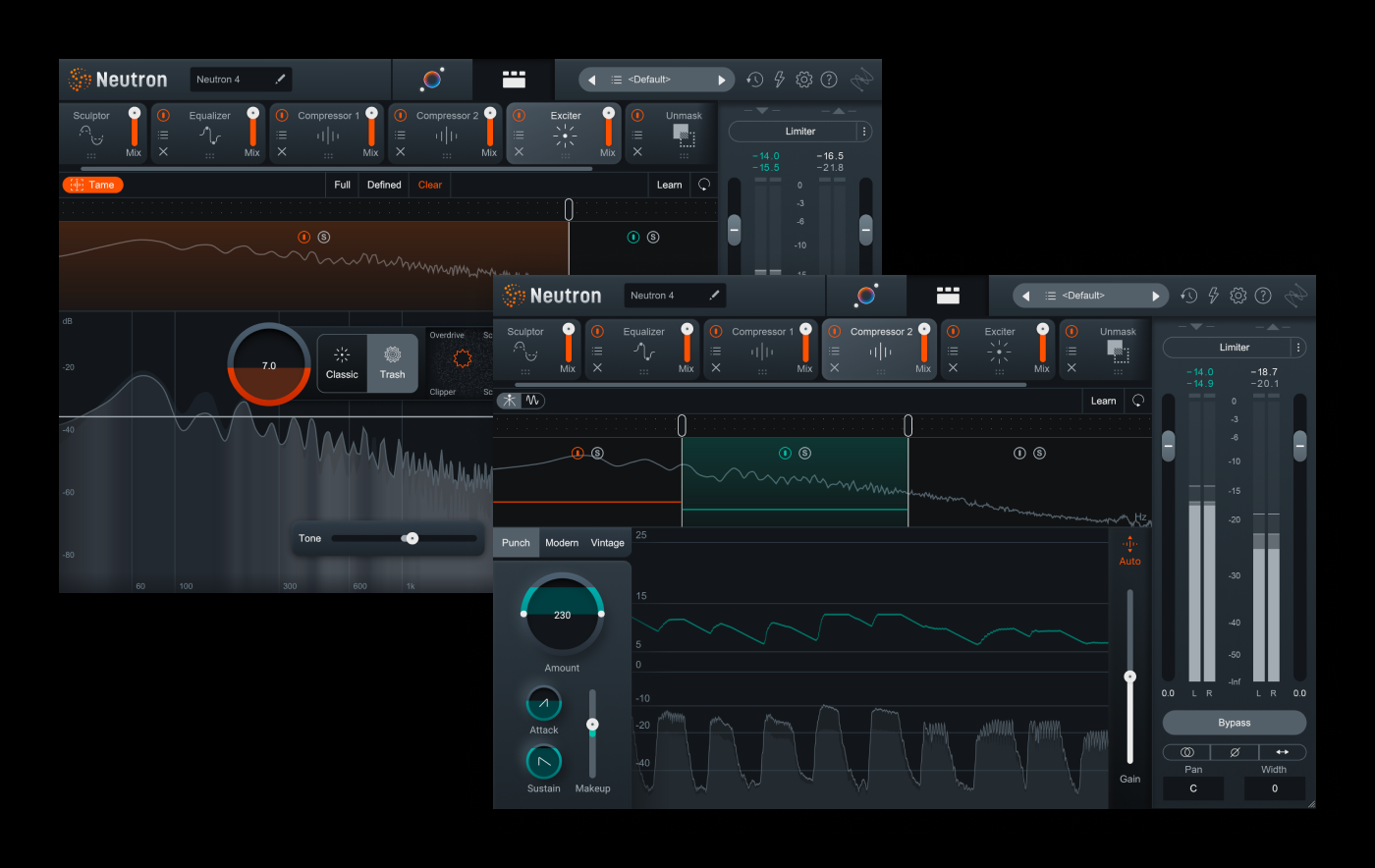Open settings gear in the back Neutron window
The width and height of the screenshot is (1375, 868).
(x=803, y=80)
